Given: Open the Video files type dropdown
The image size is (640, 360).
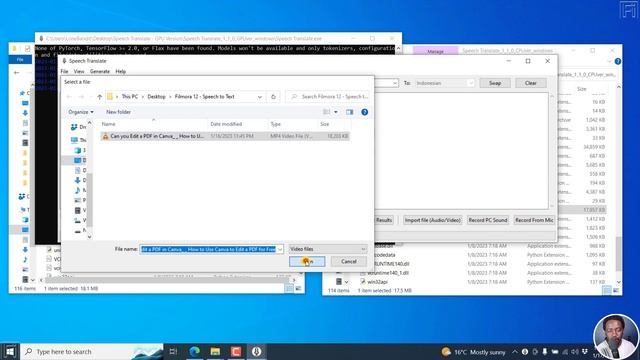Looking at the screenshot, I should tap(328, 249).
